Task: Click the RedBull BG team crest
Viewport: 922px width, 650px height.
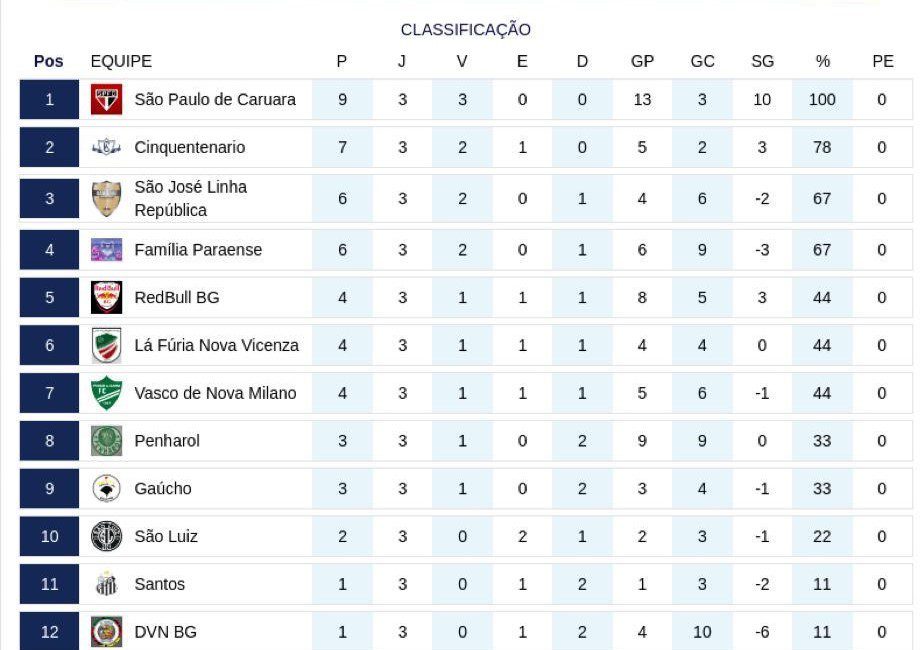Action: 106,297
